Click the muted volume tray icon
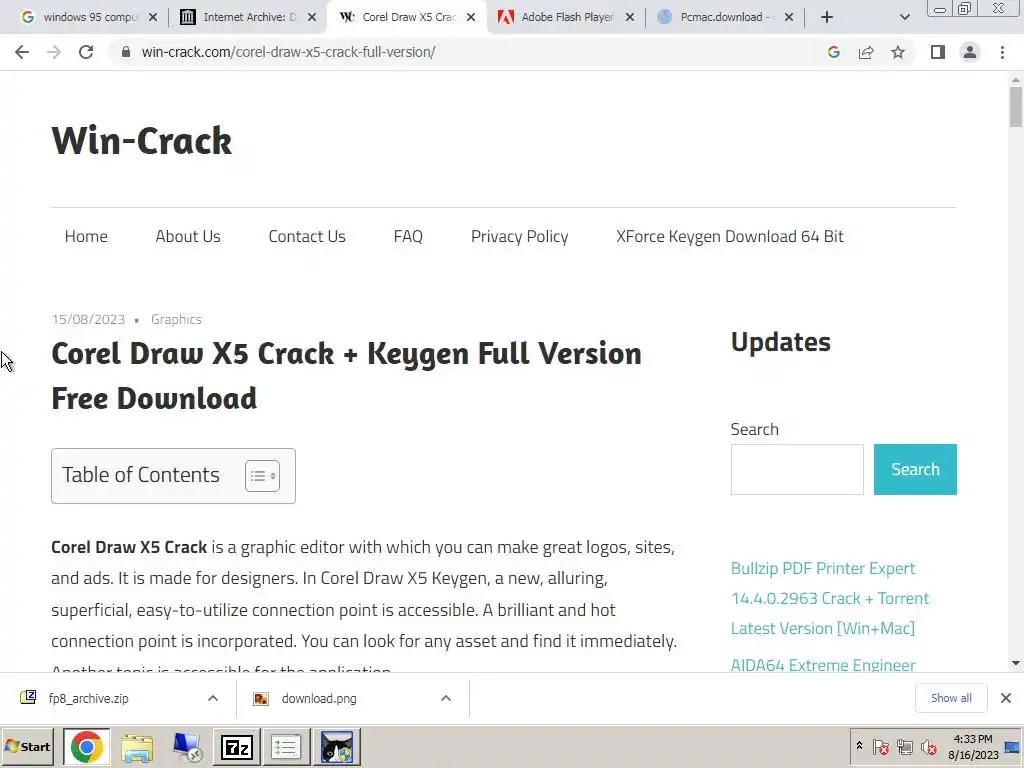Image resolution: width=1024 pixels, height=768 pixels. [x=928, y=746]
